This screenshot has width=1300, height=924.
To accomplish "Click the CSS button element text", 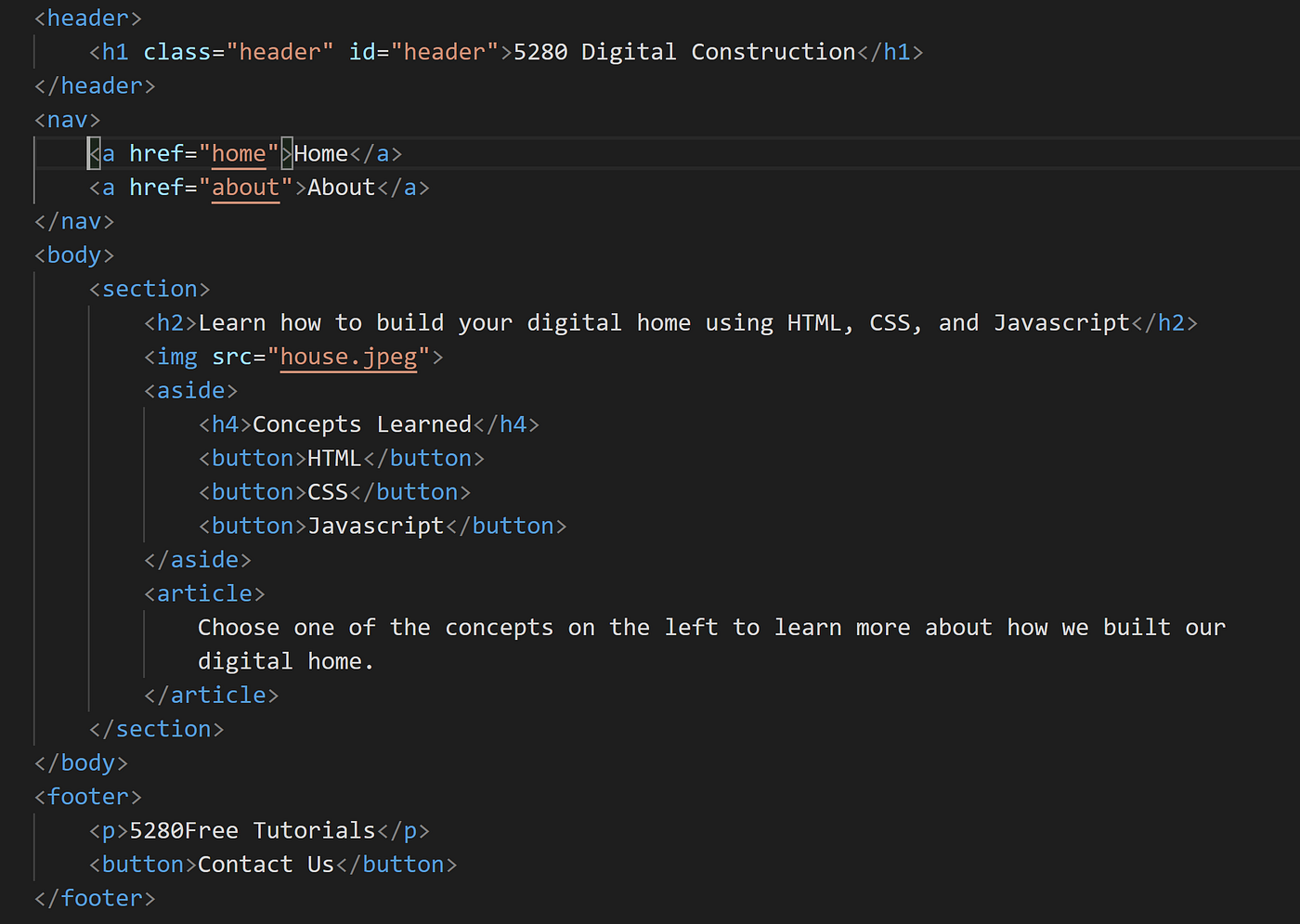I will [x=327, y=491].
